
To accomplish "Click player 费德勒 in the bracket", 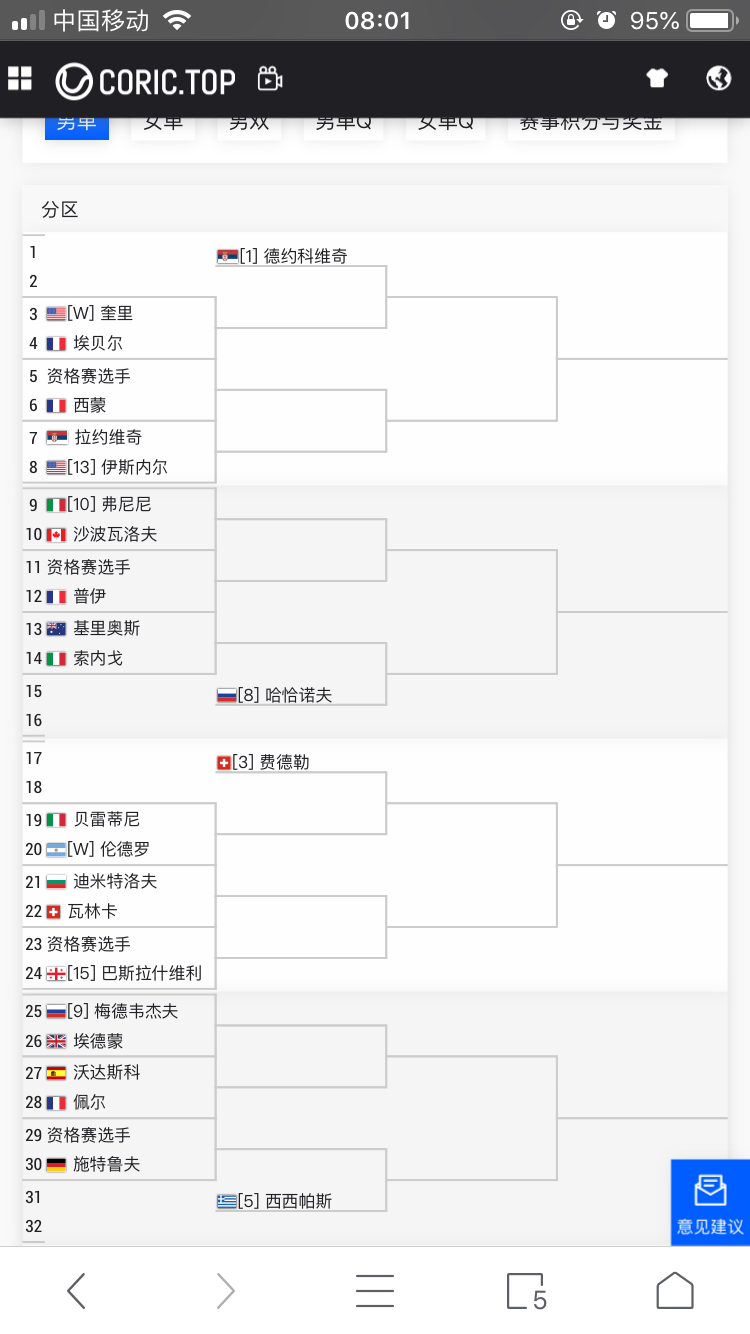I will (x=285, y=762).
